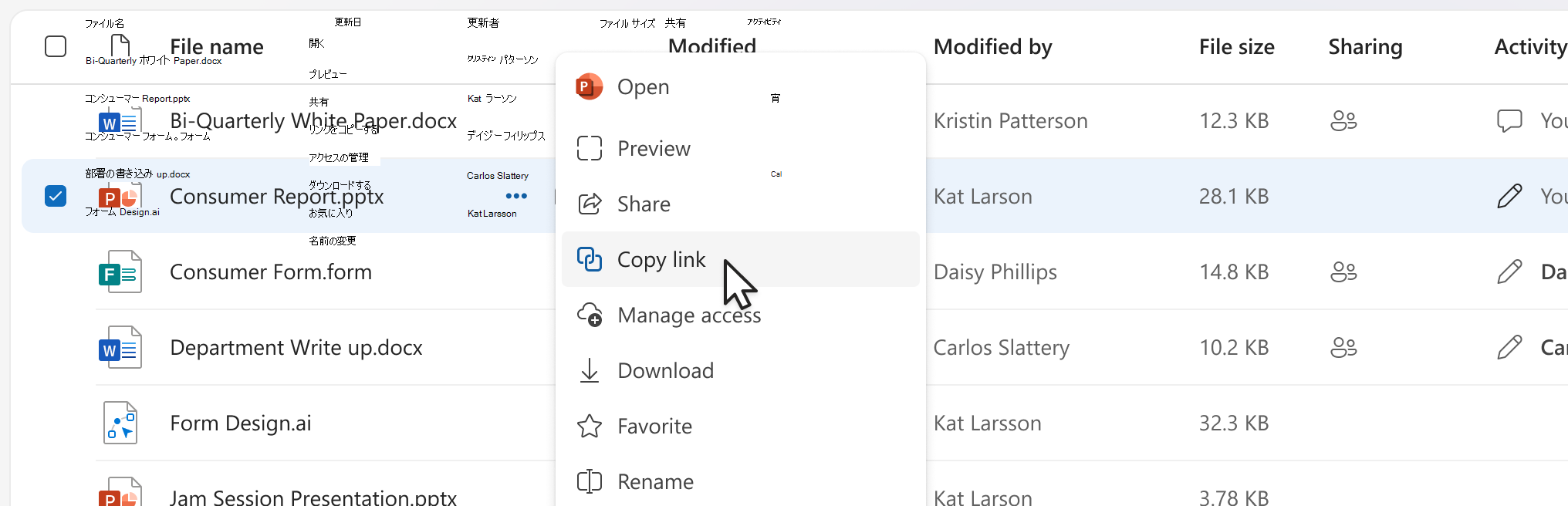Click the Share arrow icon in menu
1568x506 pixels.
[x=590, y=204]
